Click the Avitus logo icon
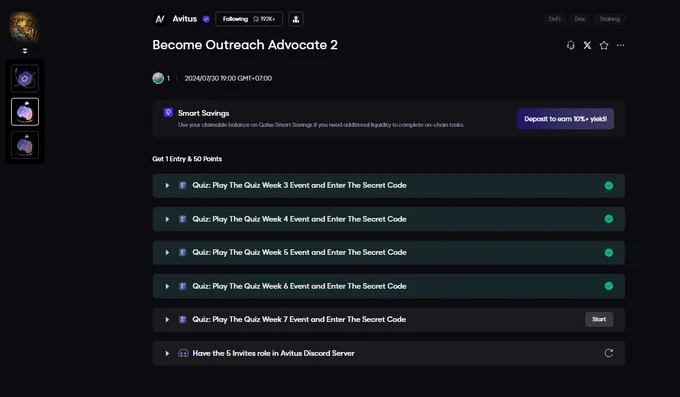Viewport: 680px width, 397px height. (x=160, y=19)
